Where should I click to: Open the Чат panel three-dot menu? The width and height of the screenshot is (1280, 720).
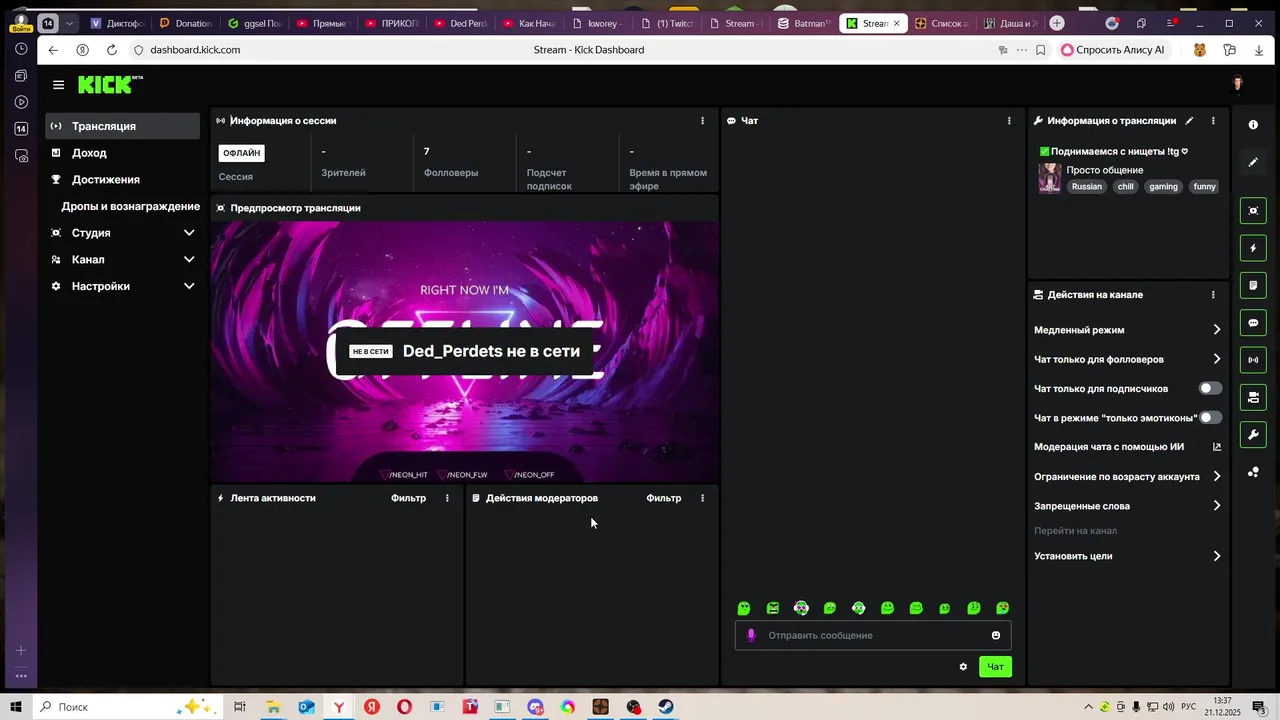(1009, 121)
